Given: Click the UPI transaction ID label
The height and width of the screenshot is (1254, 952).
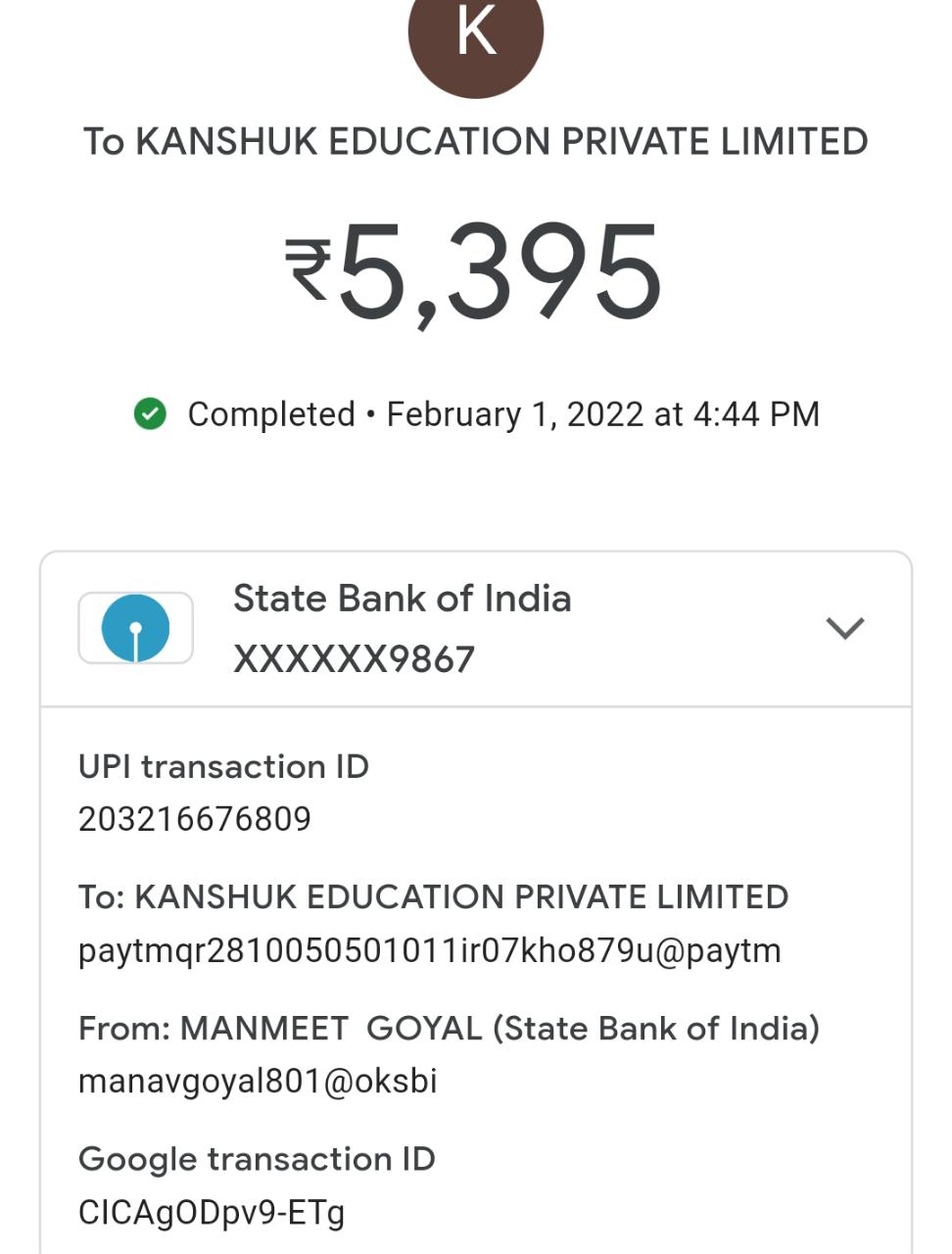Looking at the screenshot, I should [223, 766].
